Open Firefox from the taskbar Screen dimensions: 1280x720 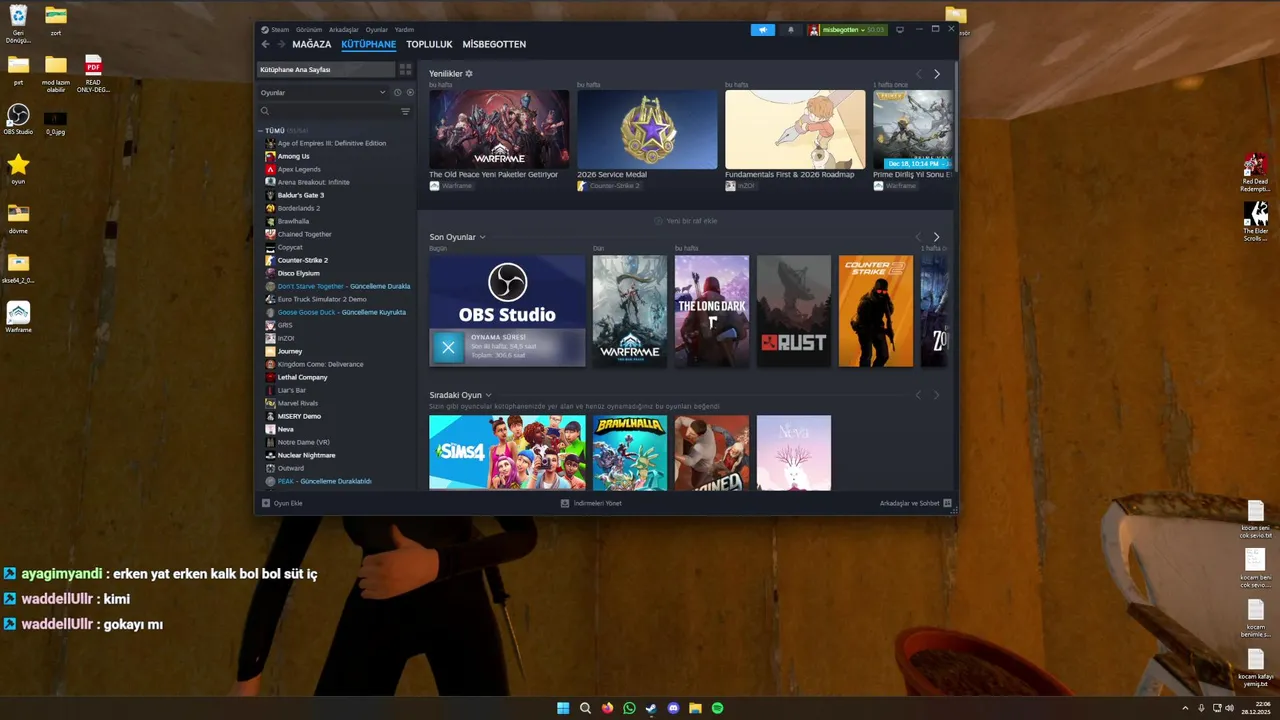click(x=607, y=708)
